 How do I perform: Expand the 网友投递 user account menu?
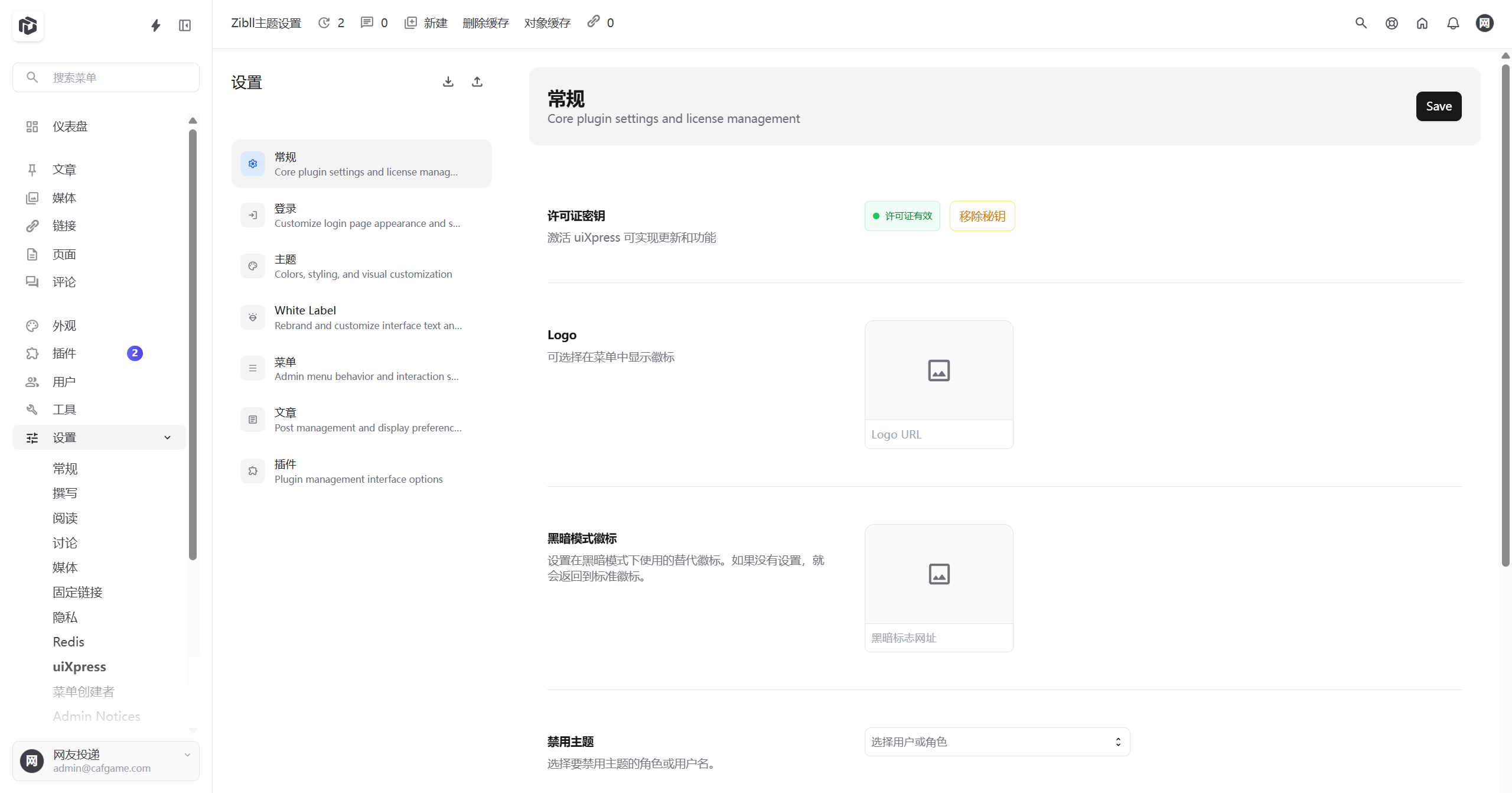187,755
